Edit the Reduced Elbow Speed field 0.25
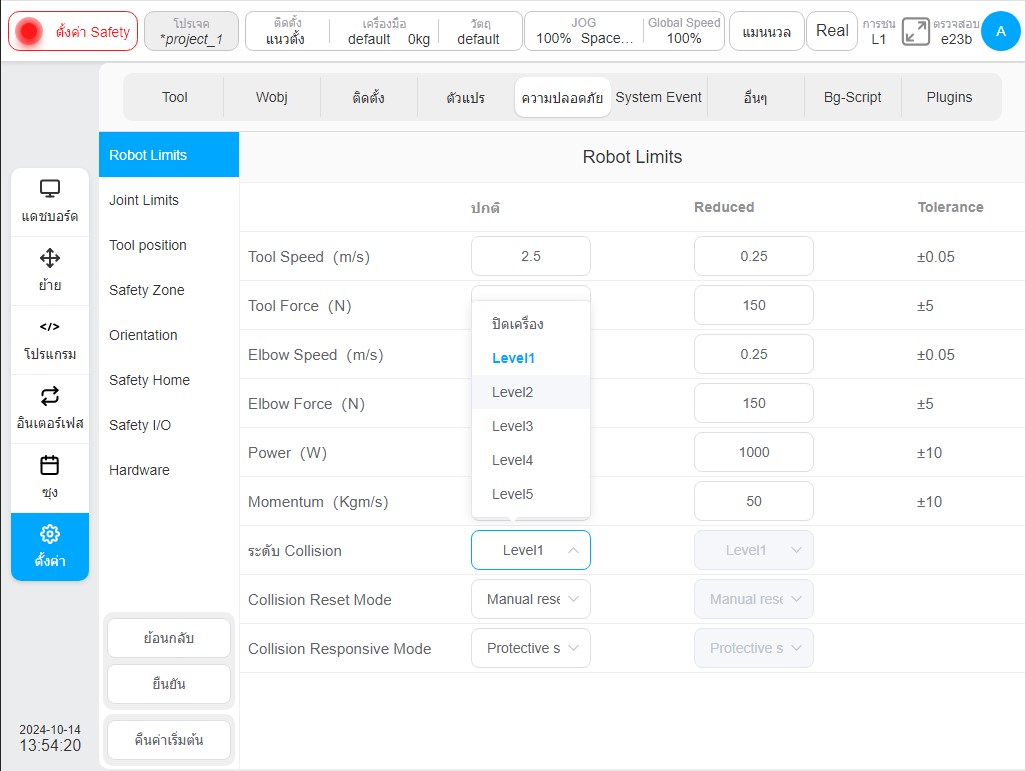The image size is (1025, 771). click(754, 354)
